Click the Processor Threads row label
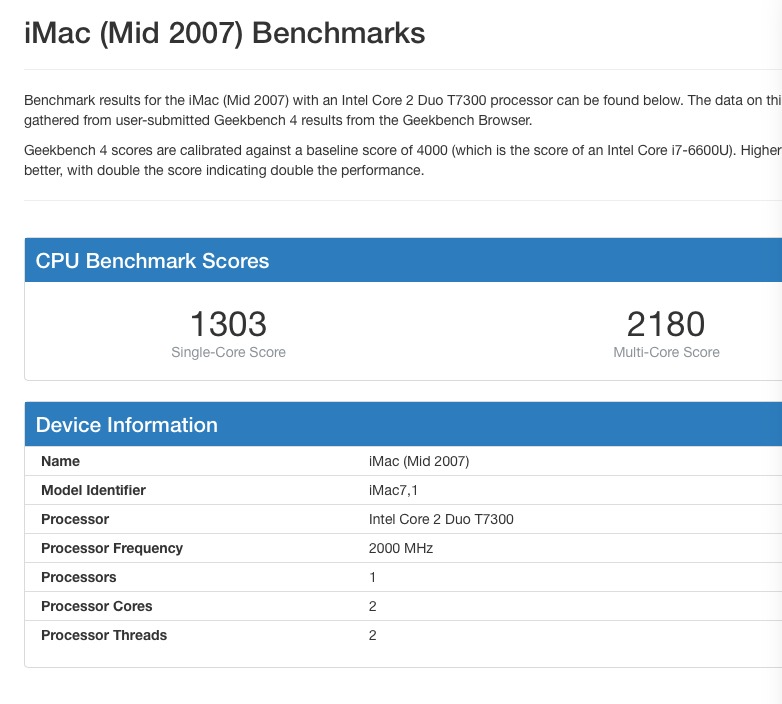This screenshot has height=704, width=782. (x=104, y=635)
